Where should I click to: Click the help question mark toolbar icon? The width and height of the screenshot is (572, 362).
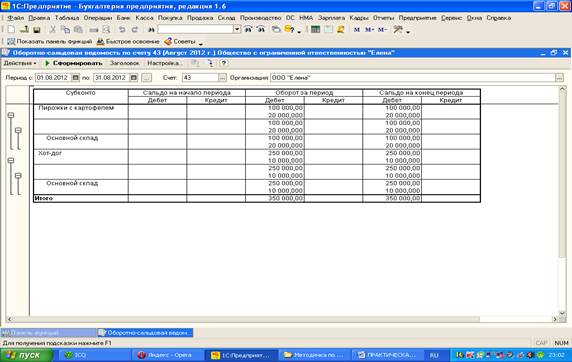(289, 30)
